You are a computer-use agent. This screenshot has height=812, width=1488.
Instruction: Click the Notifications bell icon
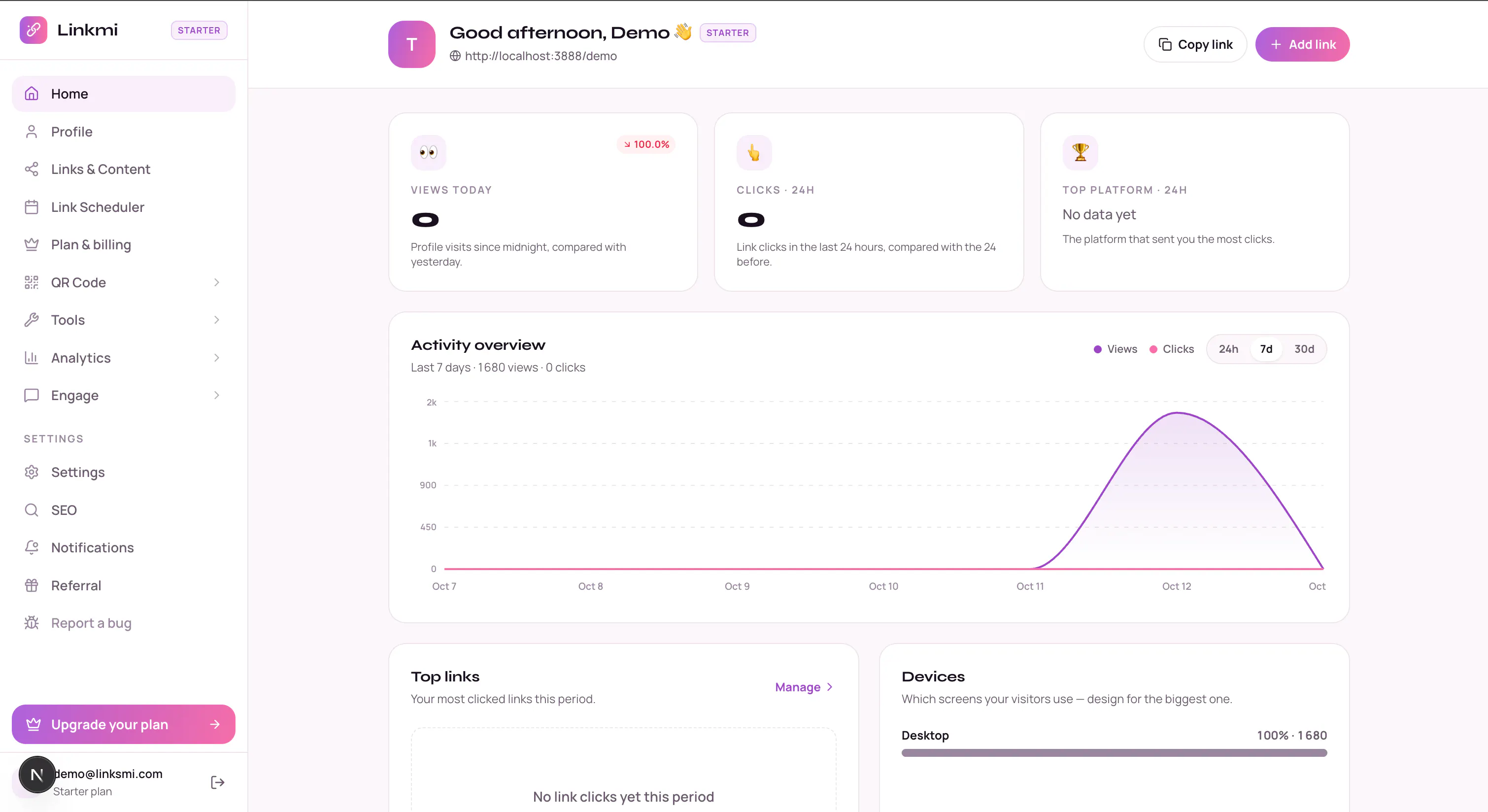coord(32,547)
